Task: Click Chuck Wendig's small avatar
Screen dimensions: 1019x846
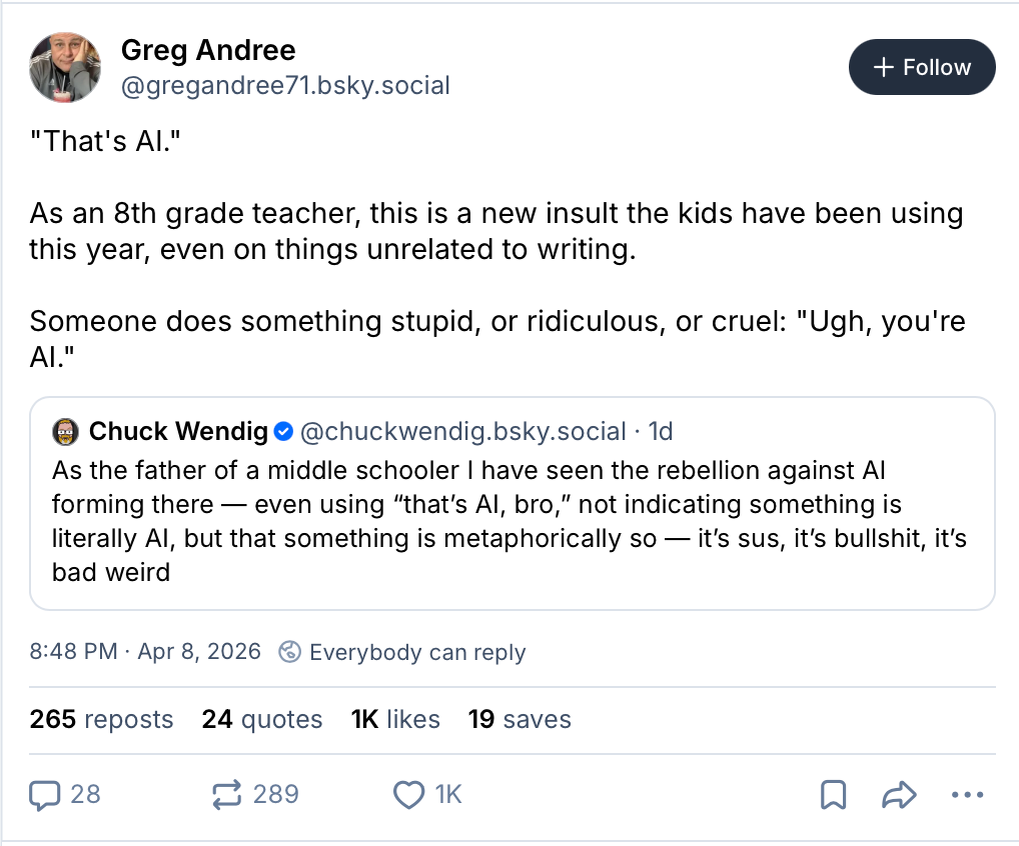Action: tap(66, 432)
